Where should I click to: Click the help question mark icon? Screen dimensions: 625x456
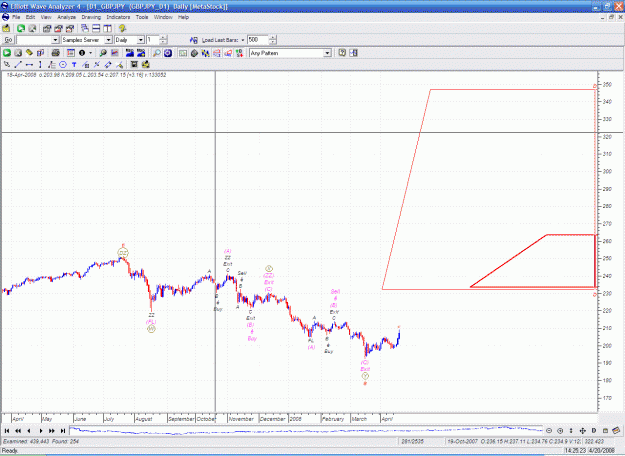pos(342,53)
